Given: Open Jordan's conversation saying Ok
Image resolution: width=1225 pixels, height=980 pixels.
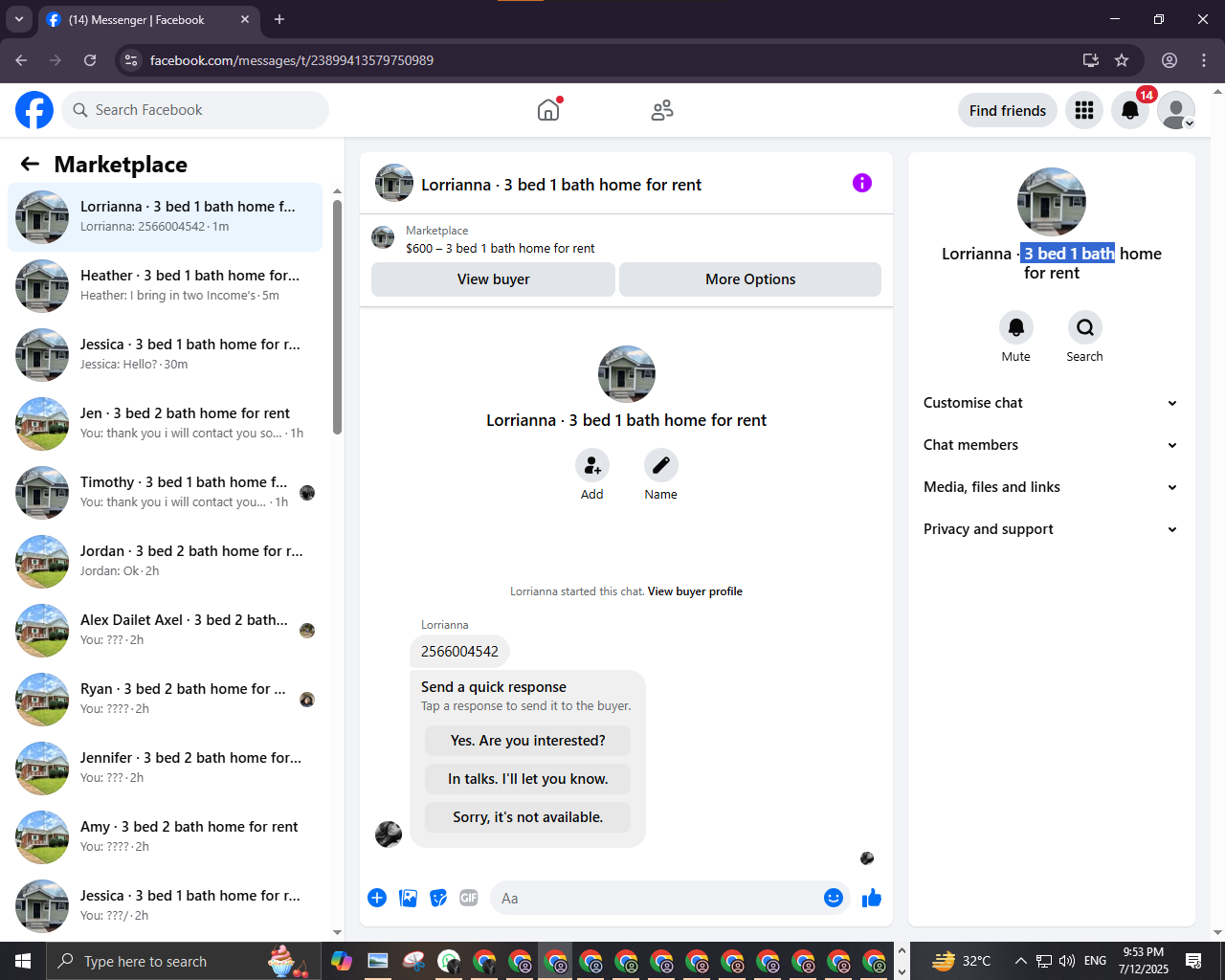Looking at the screenshot, I should 165,562.
